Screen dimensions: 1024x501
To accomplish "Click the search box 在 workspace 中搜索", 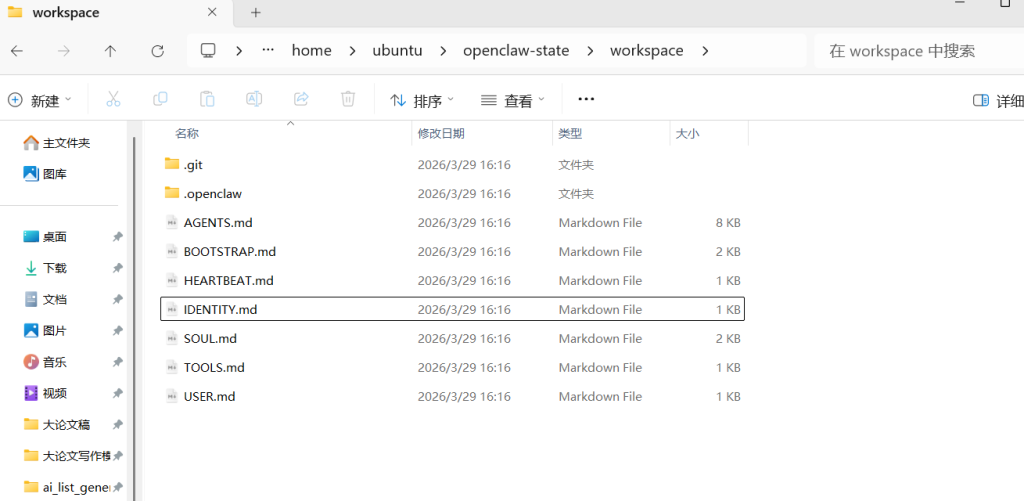I will pyautogui.click(x=919, y=51).
